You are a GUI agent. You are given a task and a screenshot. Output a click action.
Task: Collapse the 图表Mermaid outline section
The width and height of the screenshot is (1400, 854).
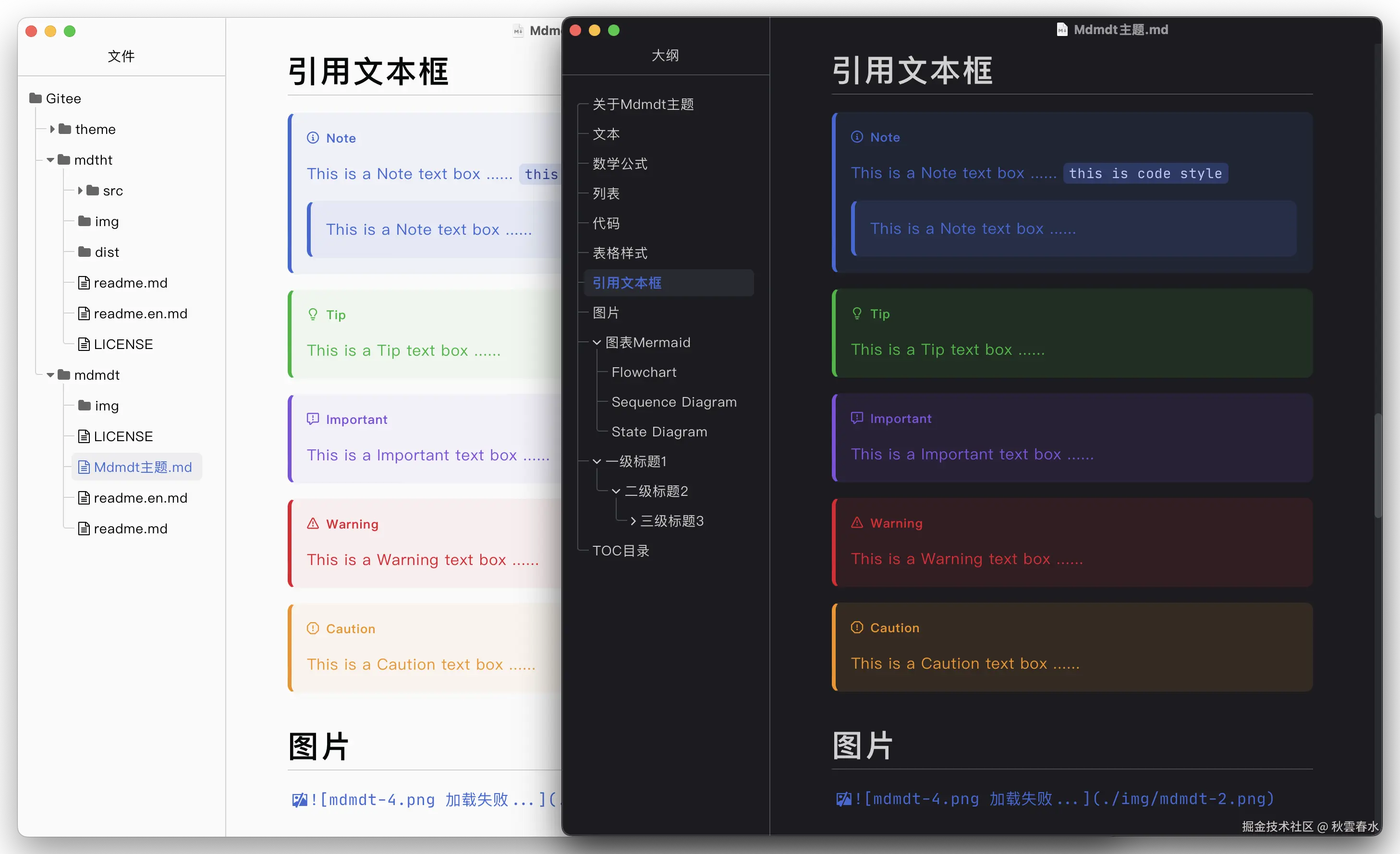(x=597, y=342)
